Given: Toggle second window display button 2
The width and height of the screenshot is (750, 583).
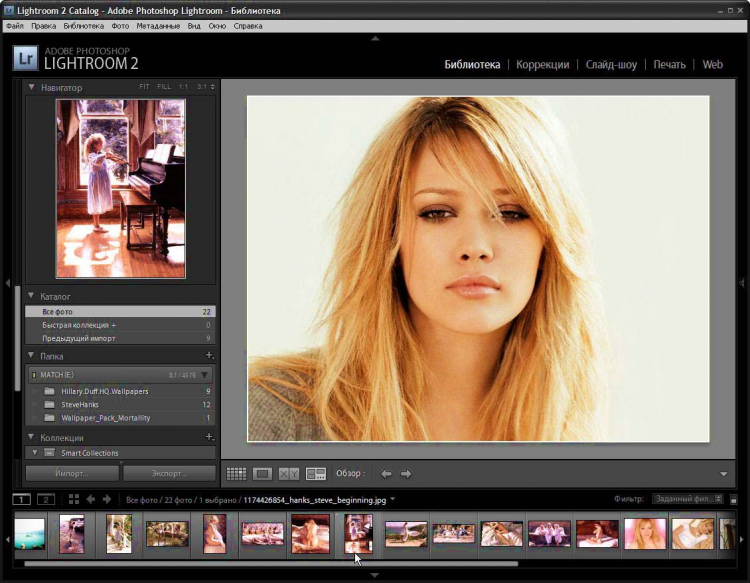Looking at the screenshot, I should pos(45,499).
